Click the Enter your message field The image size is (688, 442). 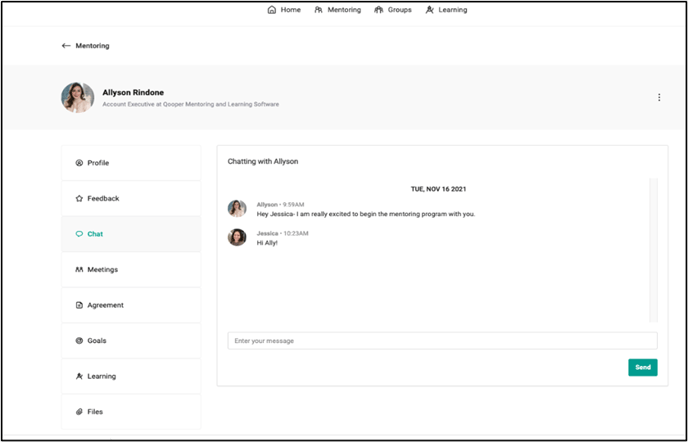[x=442, y=341]
